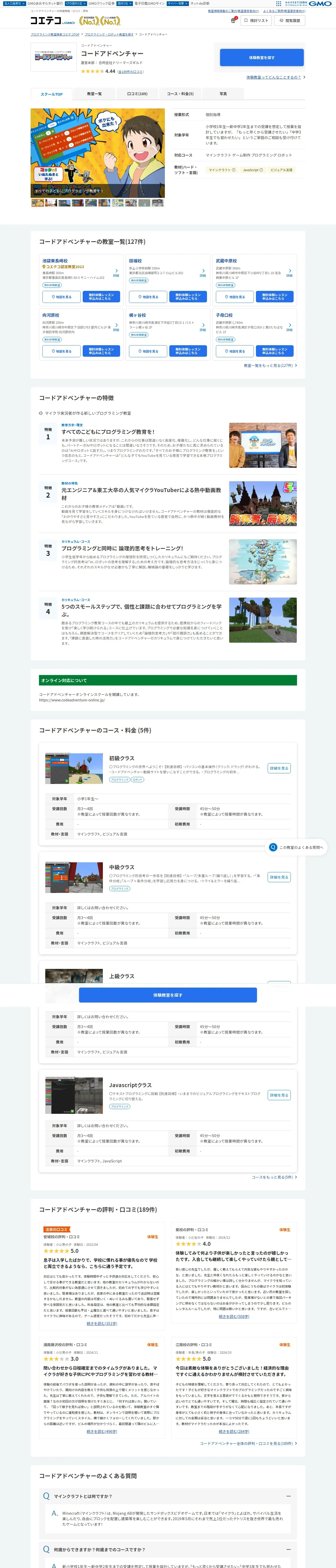Expand 詳細 chevron for 子母口校

(290, 327)
